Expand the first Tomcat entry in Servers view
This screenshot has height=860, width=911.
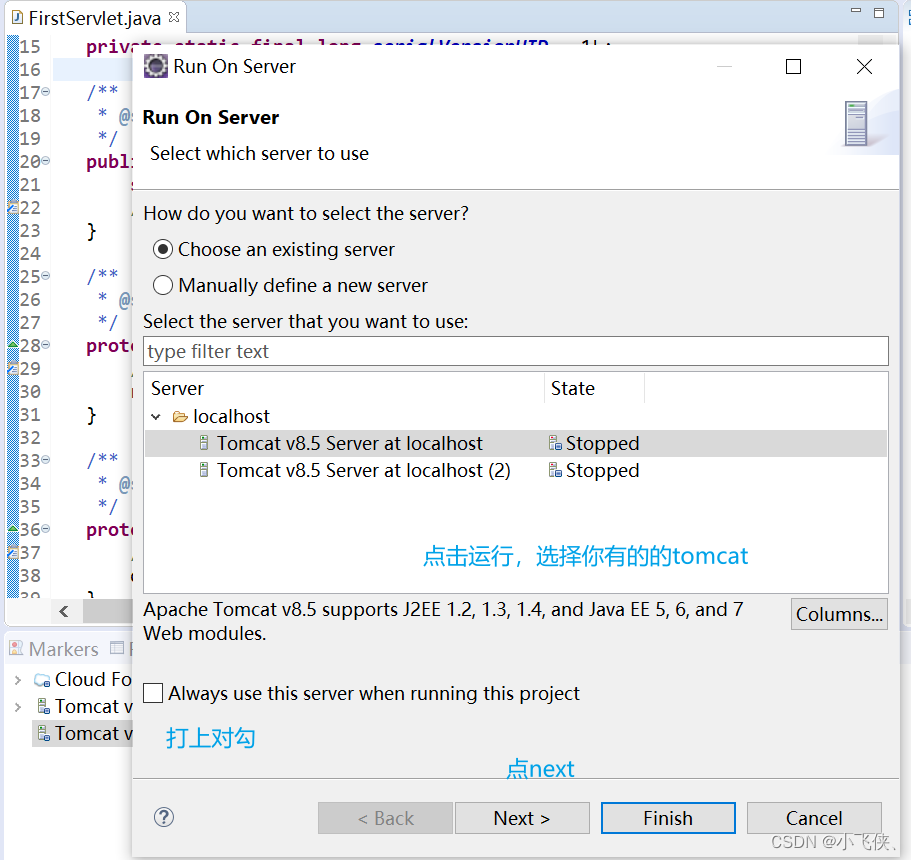click(17, 707)
